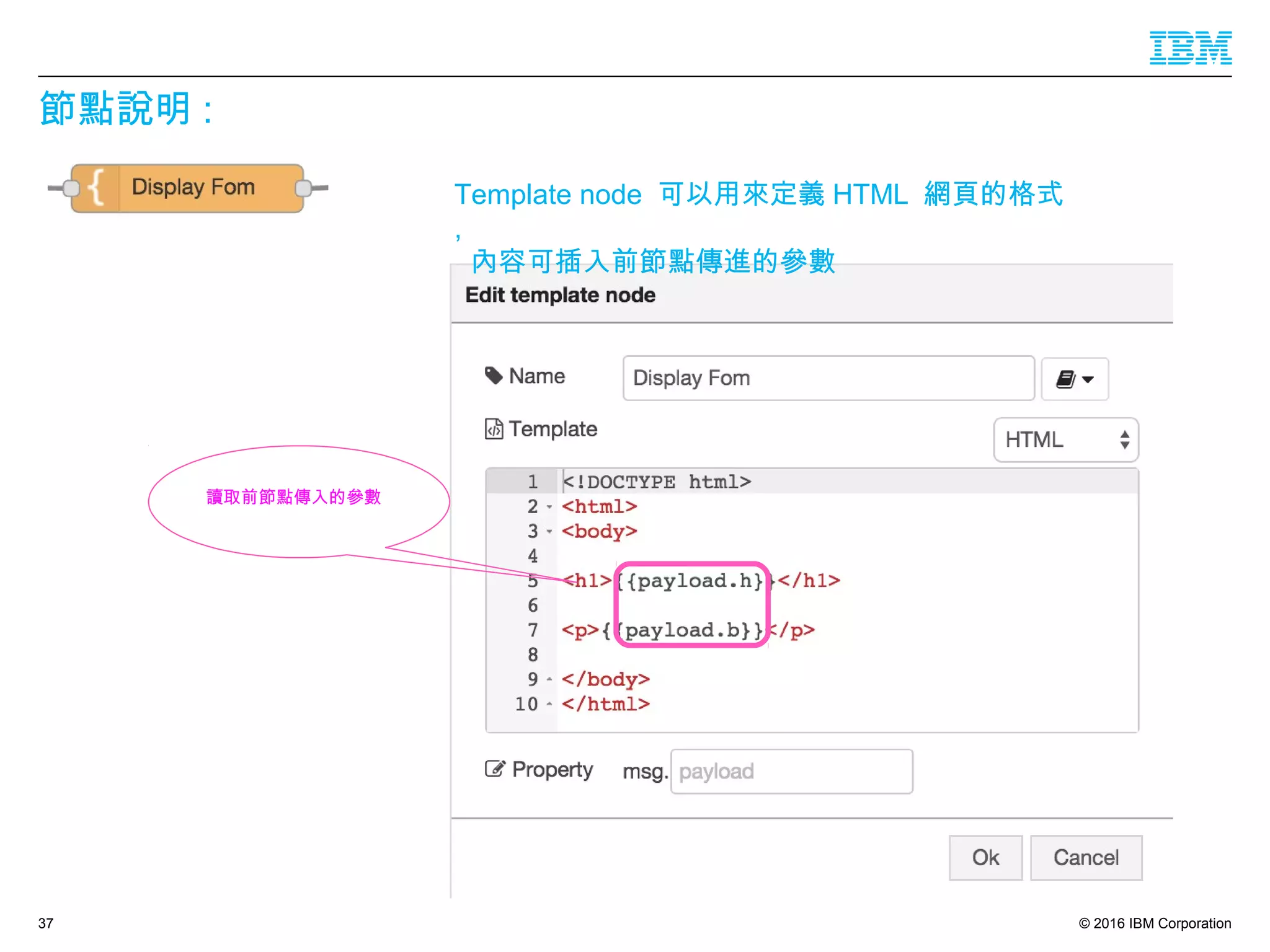This screenshot has width=1270, height=952.
Task: Click line number 8 in the gutter
Action: click(532, 654)
